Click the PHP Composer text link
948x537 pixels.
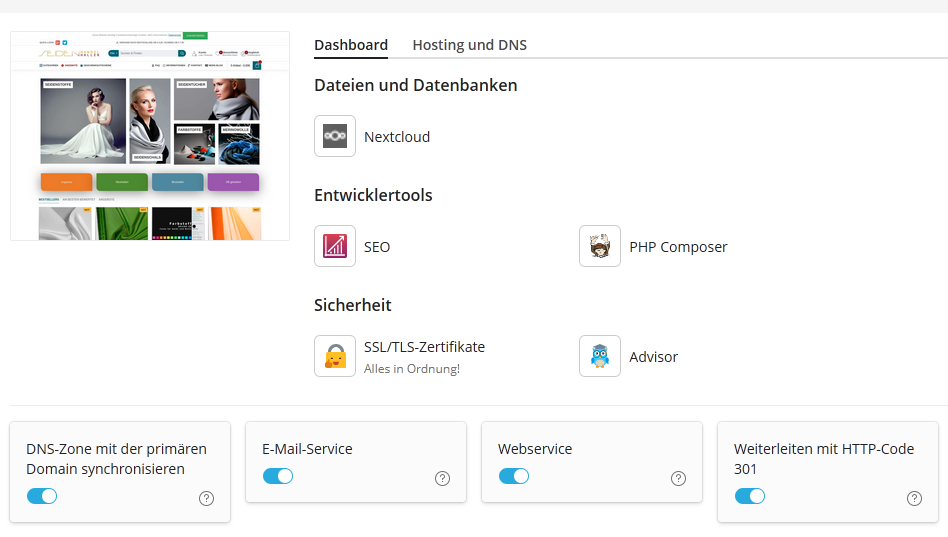[x=678, y=247]
